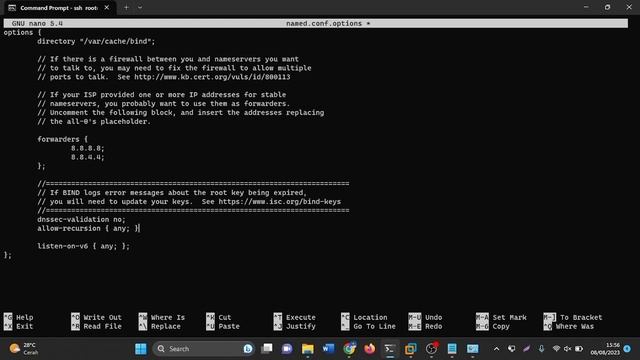Viewport: 640px width, 360px height.
Task: Click the all-0's placeholder comment line
Action: (94, 122)
